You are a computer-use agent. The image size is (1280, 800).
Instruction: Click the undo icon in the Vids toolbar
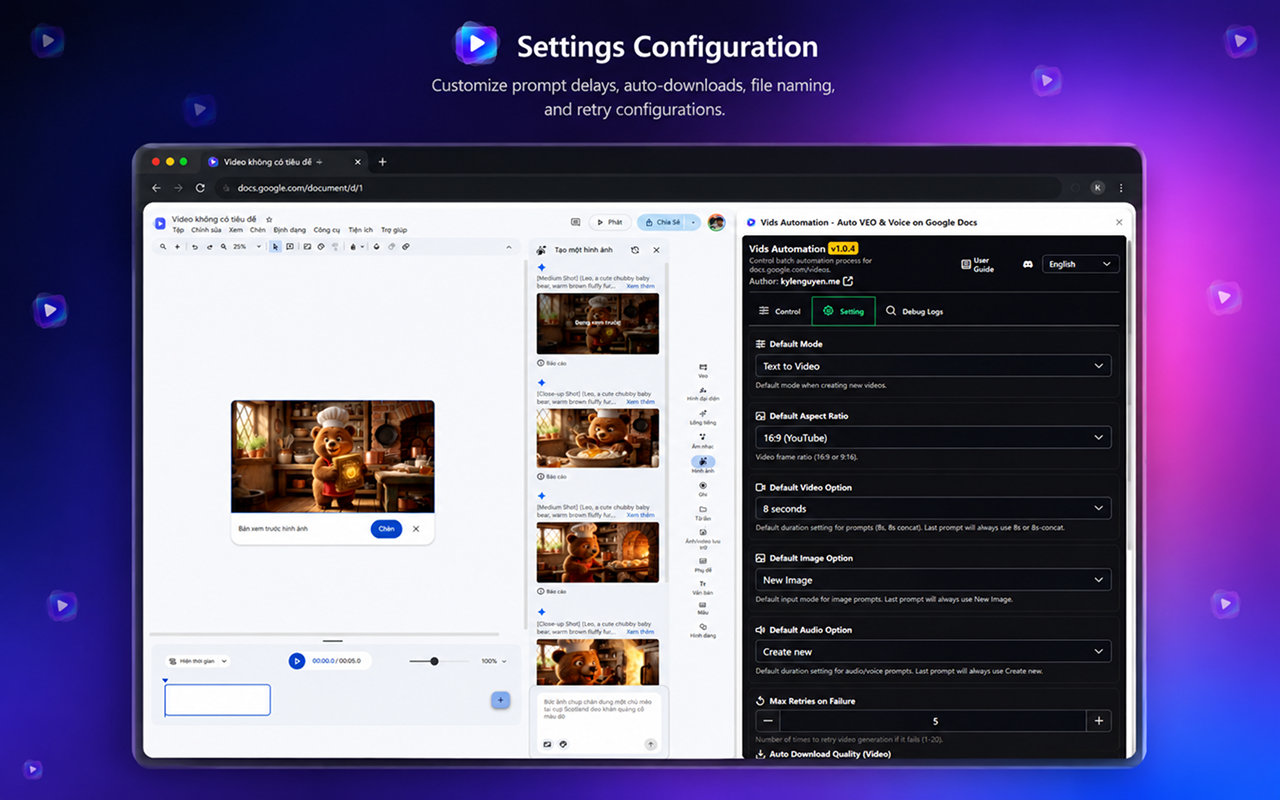(x=195, y=246)
